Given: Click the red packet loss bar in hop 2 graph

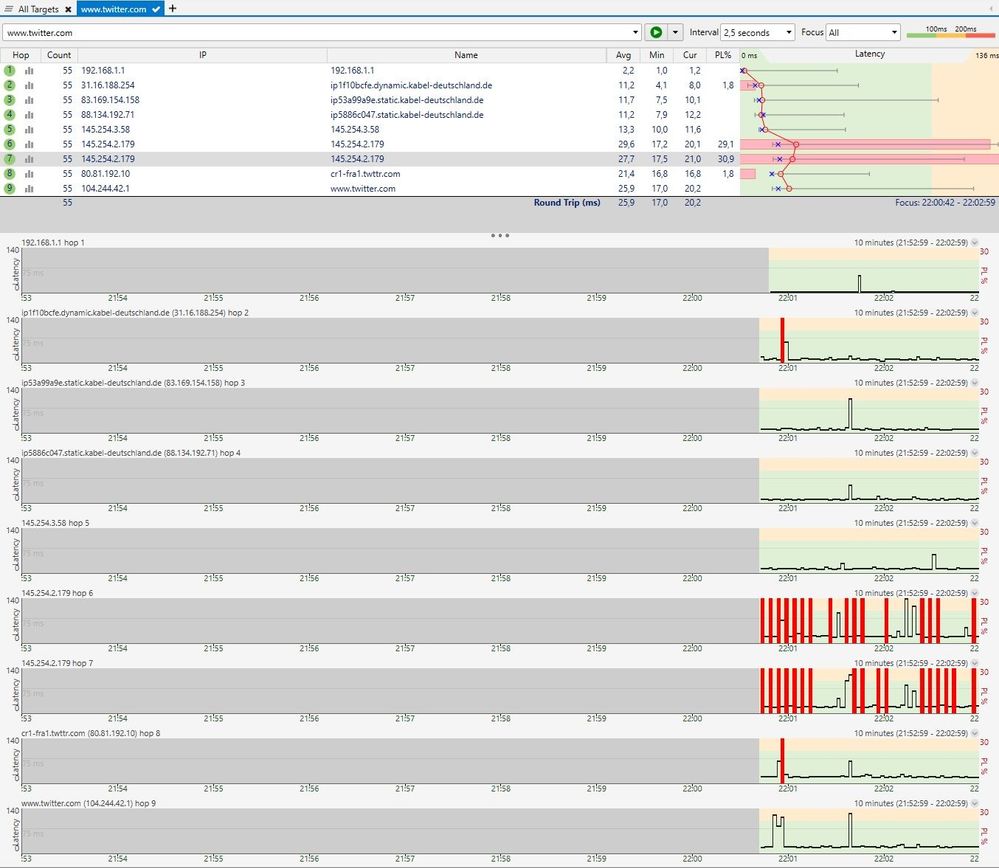Looking at the screenshot, I should click(782, 340).
